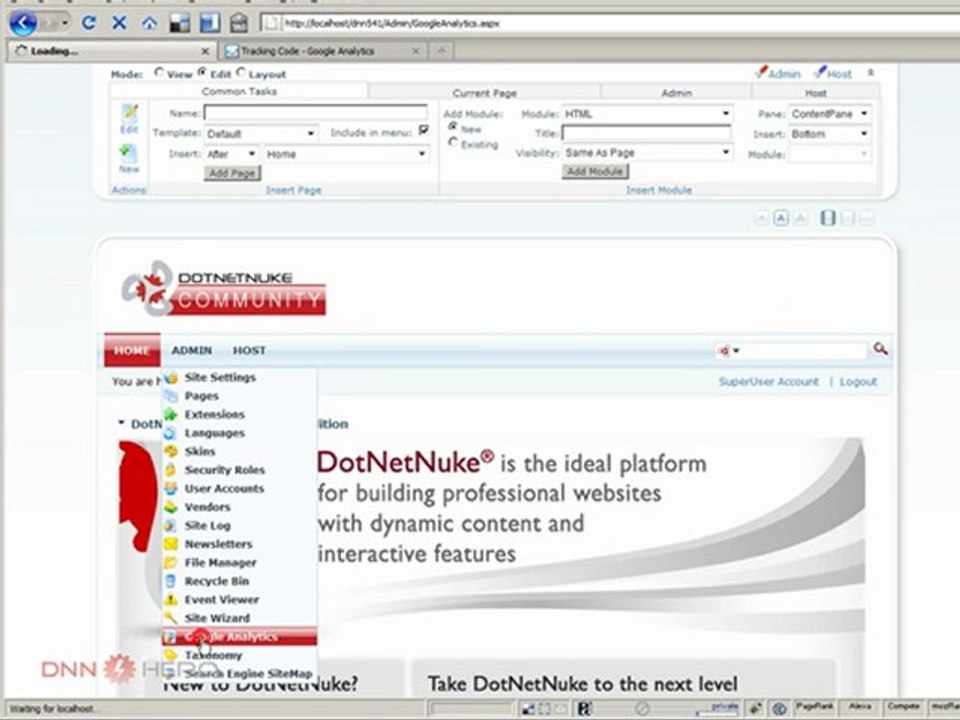The width and height of the screenshot is (960, 720).
Task: Select the Edit mode radio button
Action: point(203,72)
